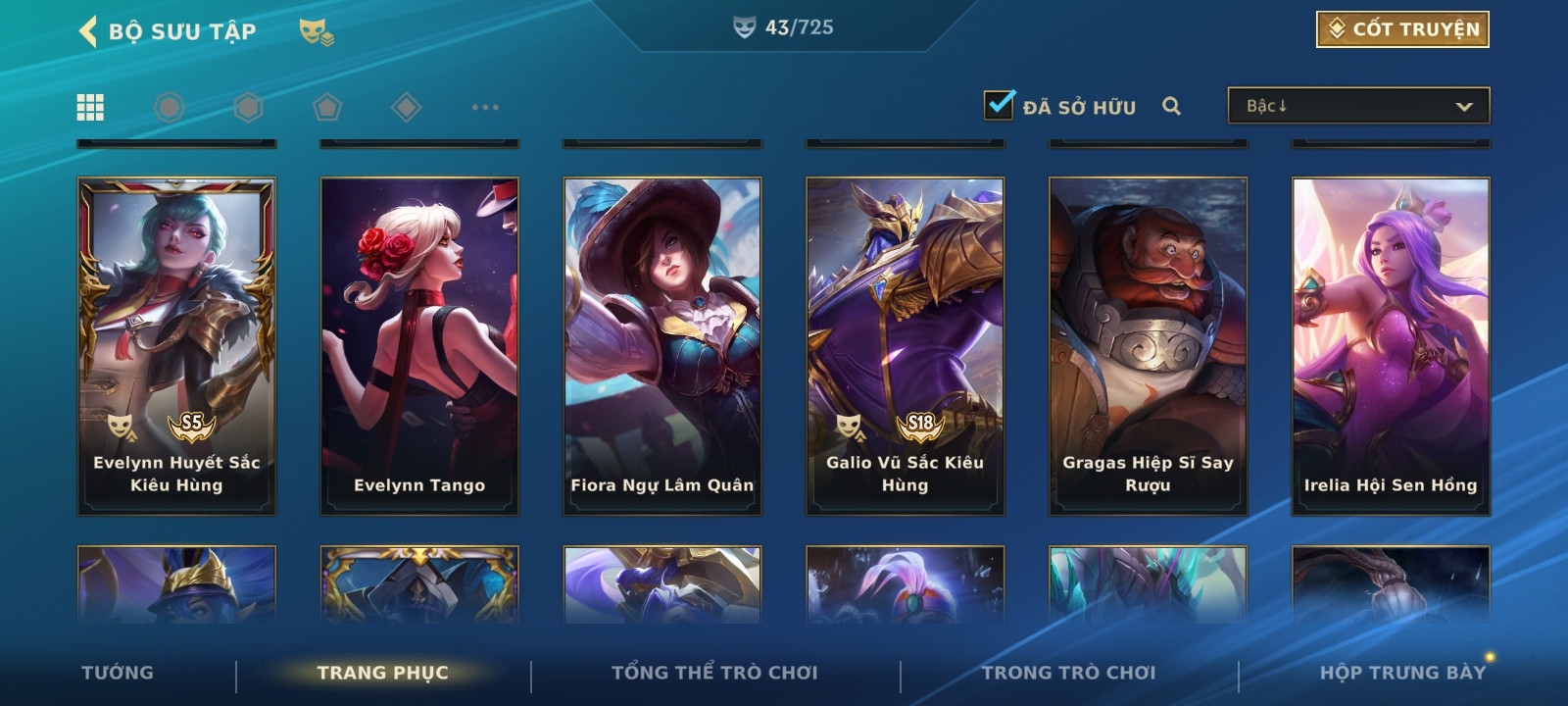This screenshot has height=706, width=1568.
Task: Uncheck the Đã Sở Hữu checkbox
Action: click(999, 104)
